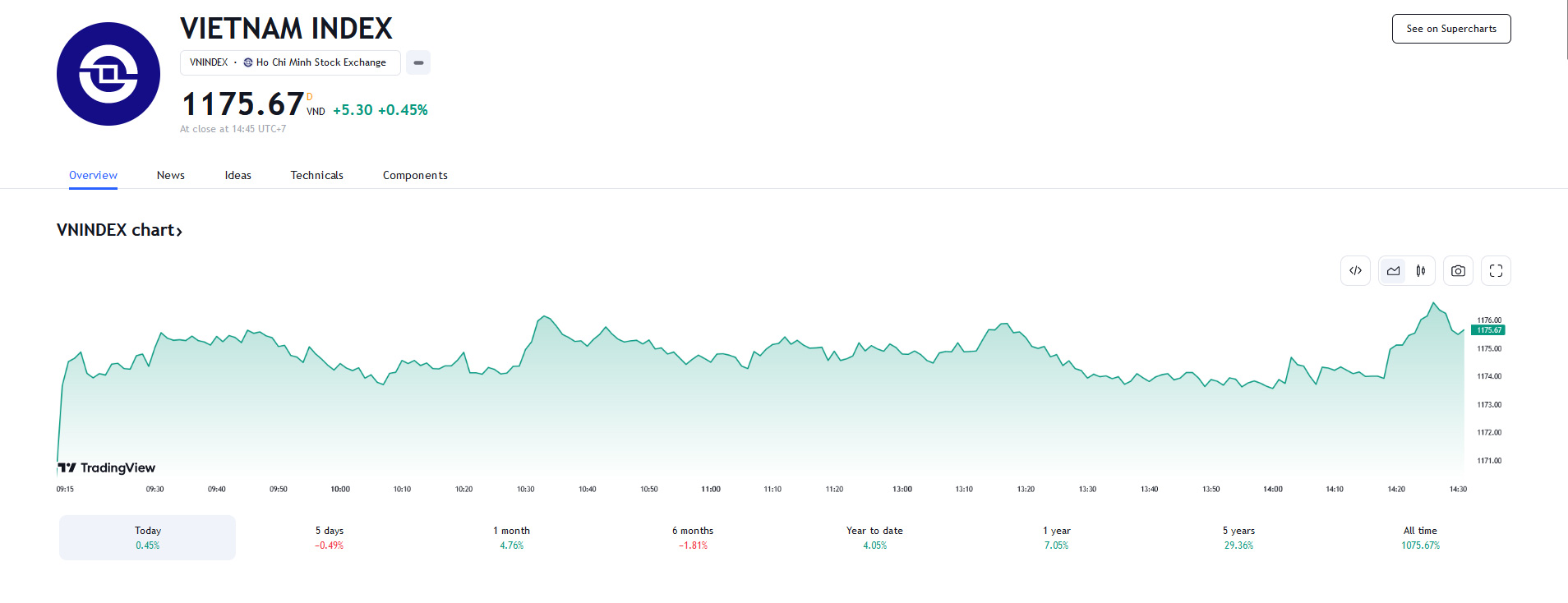Switch to candlestick chart style
The image size is (1568, 603).
(x=1421, y=271)
